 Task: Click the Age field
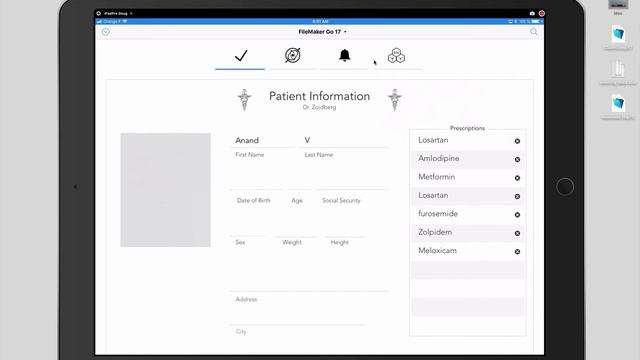click(300, 182)
